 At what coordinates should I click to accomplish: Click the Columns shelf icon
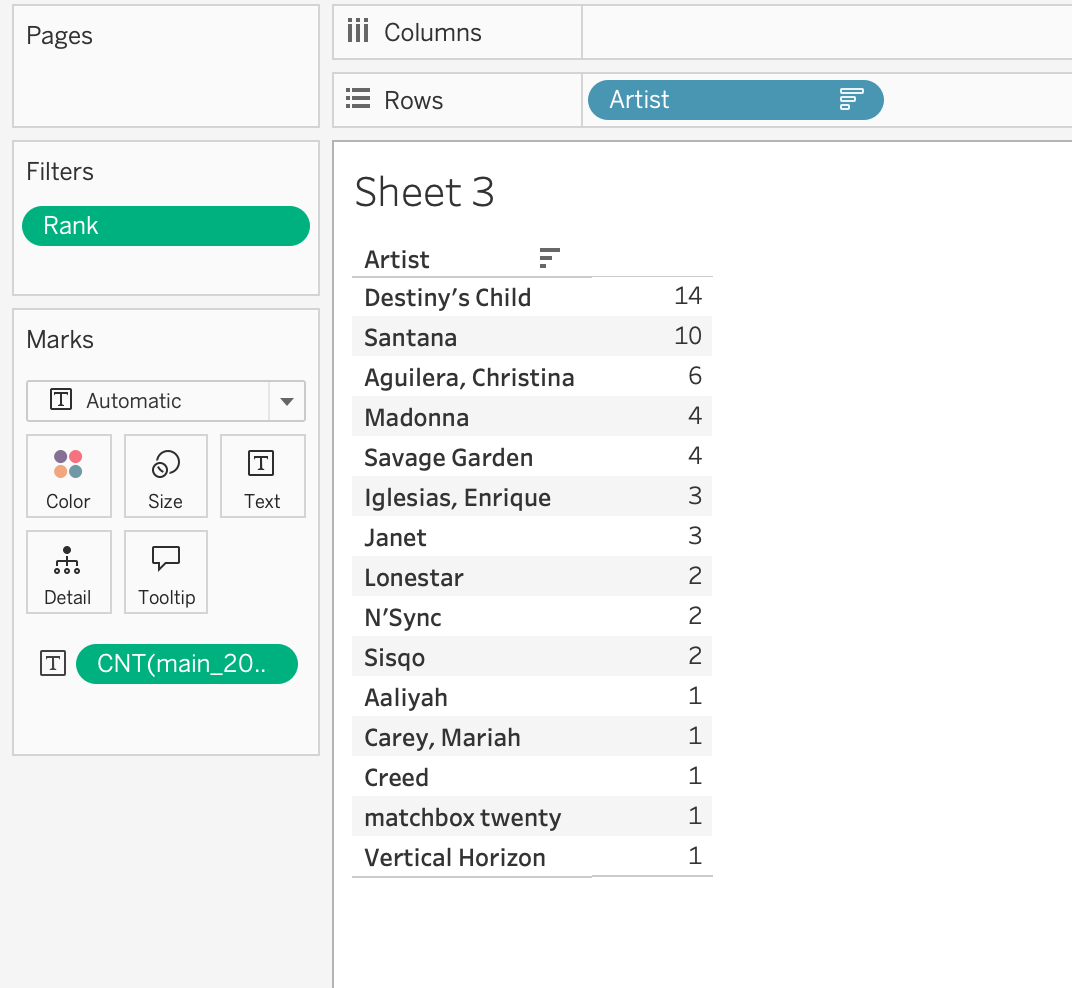coord(357,32)
